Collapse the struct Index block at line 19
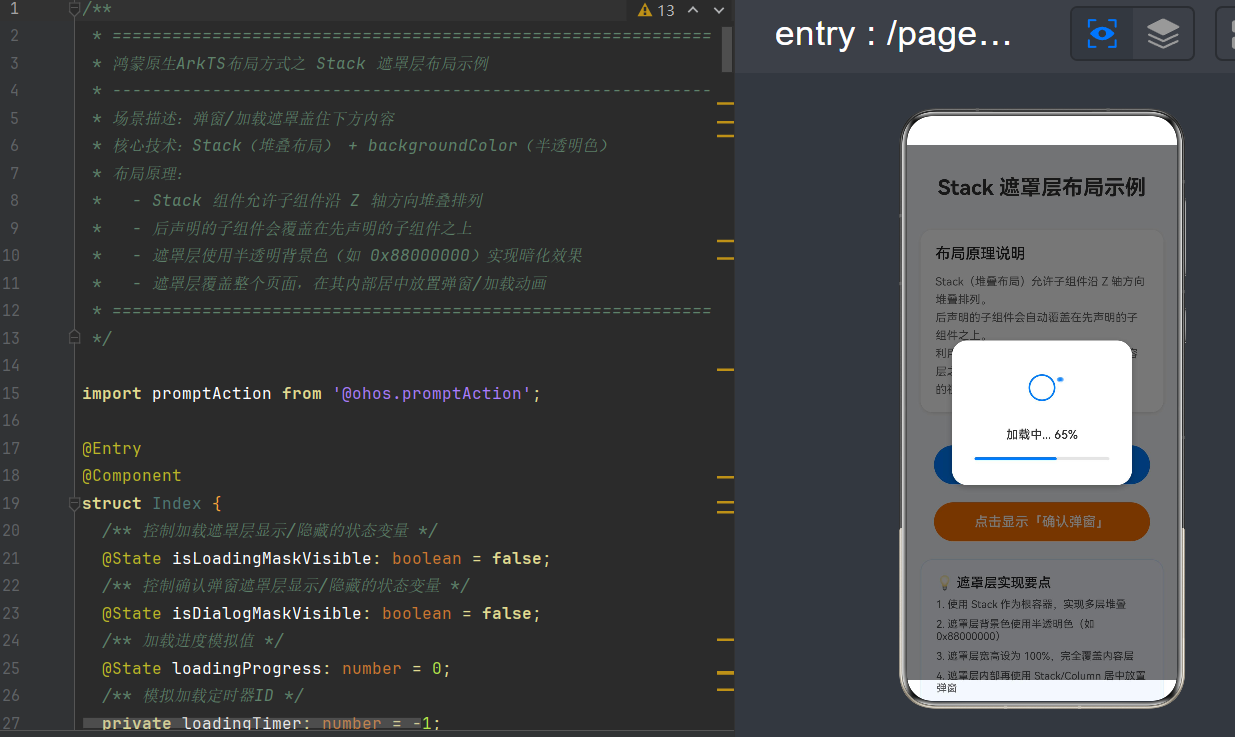This screenshot has height=737, width=1235. (74, 503)
